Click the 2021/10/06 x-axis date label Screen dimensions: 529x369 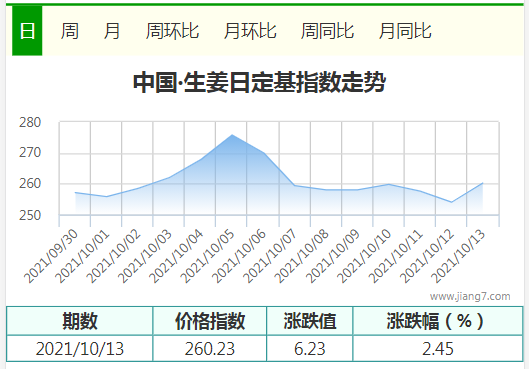(239, 256)
